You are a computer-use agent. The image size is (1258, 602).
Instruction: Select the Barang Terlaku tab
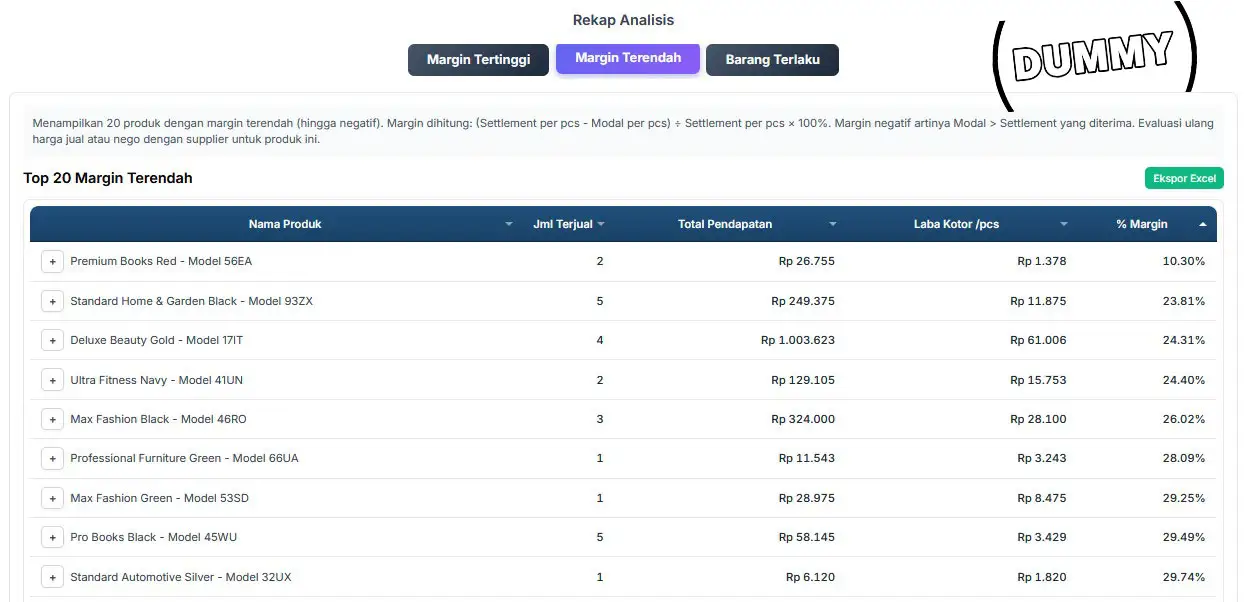(772, 59)
